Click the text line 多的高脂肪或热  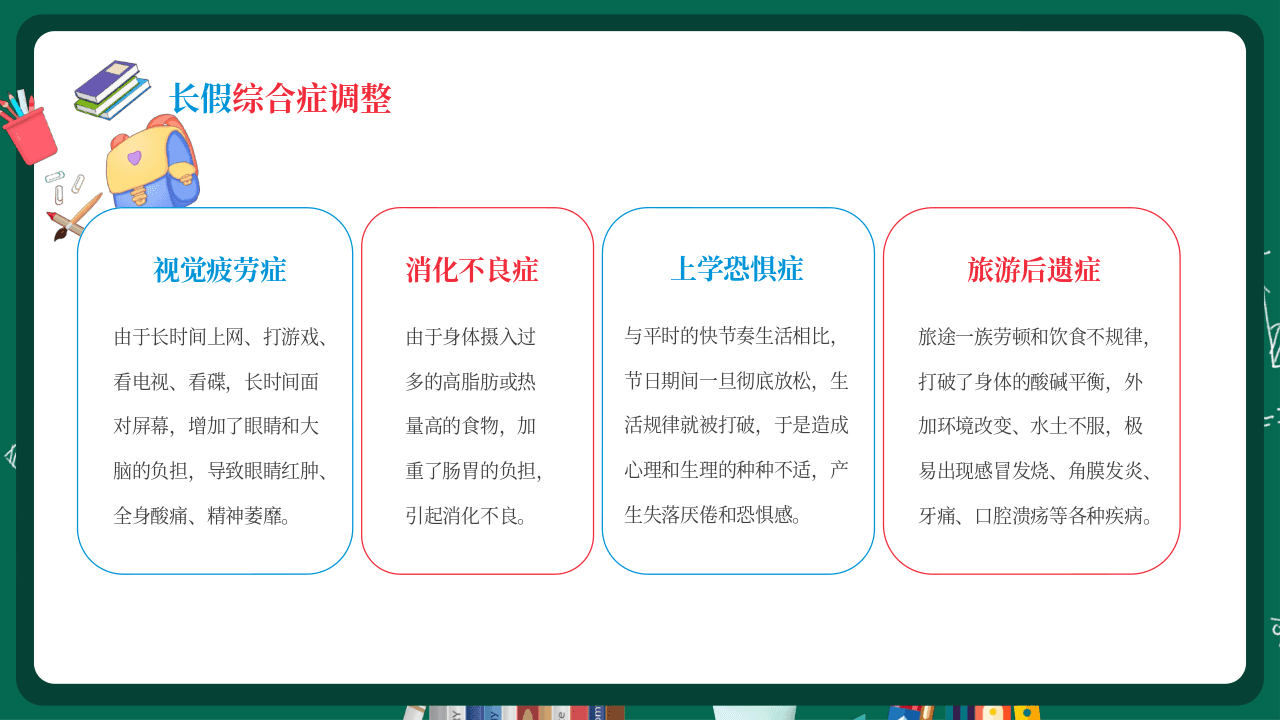point(471,382)
